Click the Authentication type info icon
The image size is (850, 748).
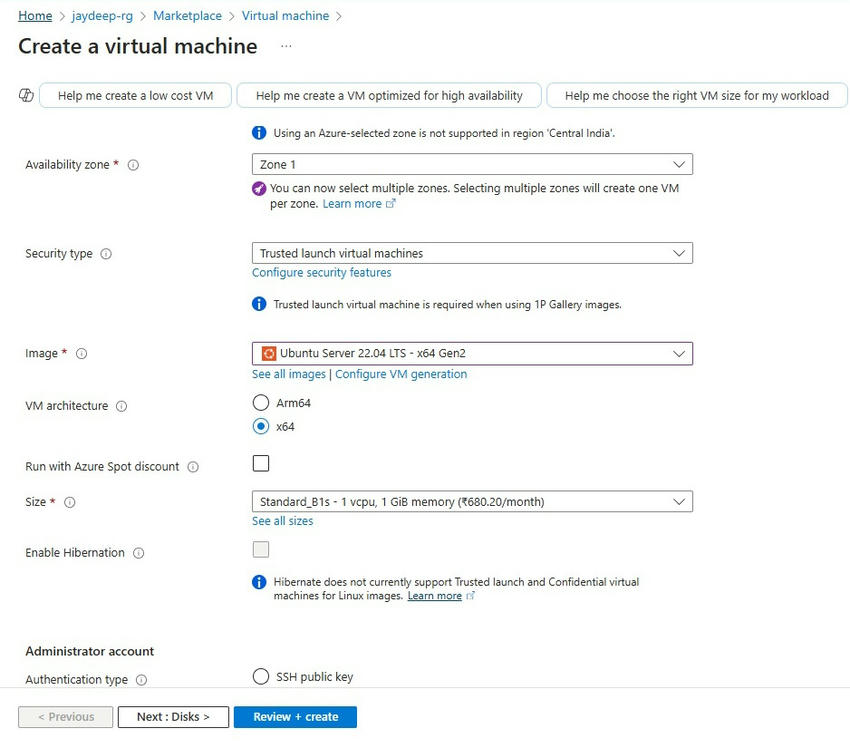142,679
